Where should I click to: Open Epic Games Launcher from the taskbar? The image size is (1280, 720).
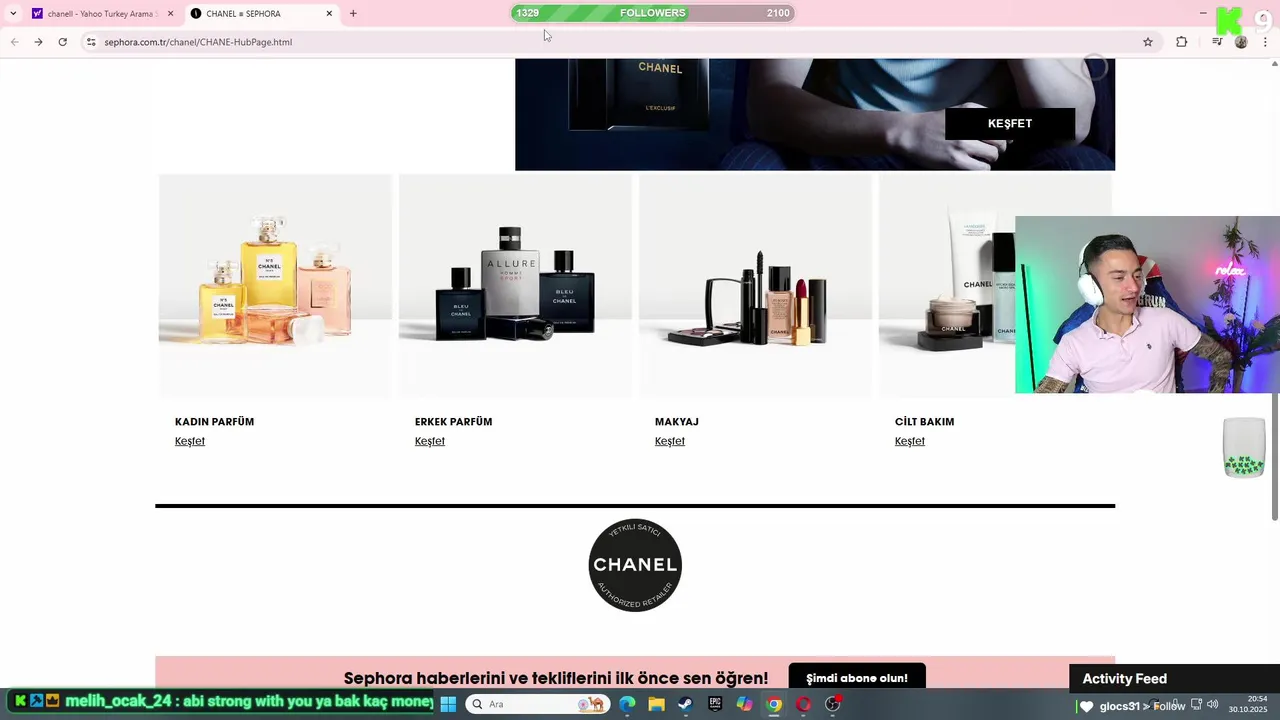pyautogui.click(x=715, y=704)
